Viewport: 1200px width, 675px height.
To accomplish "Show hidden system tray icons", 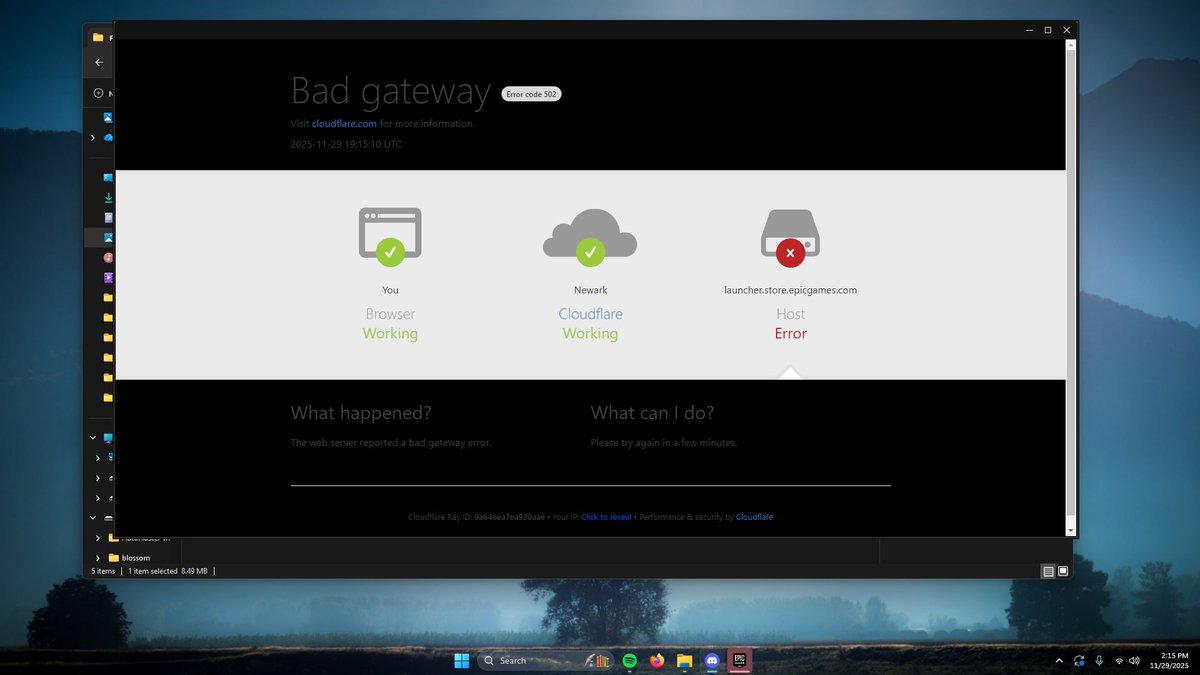I will click(1059, 660).
